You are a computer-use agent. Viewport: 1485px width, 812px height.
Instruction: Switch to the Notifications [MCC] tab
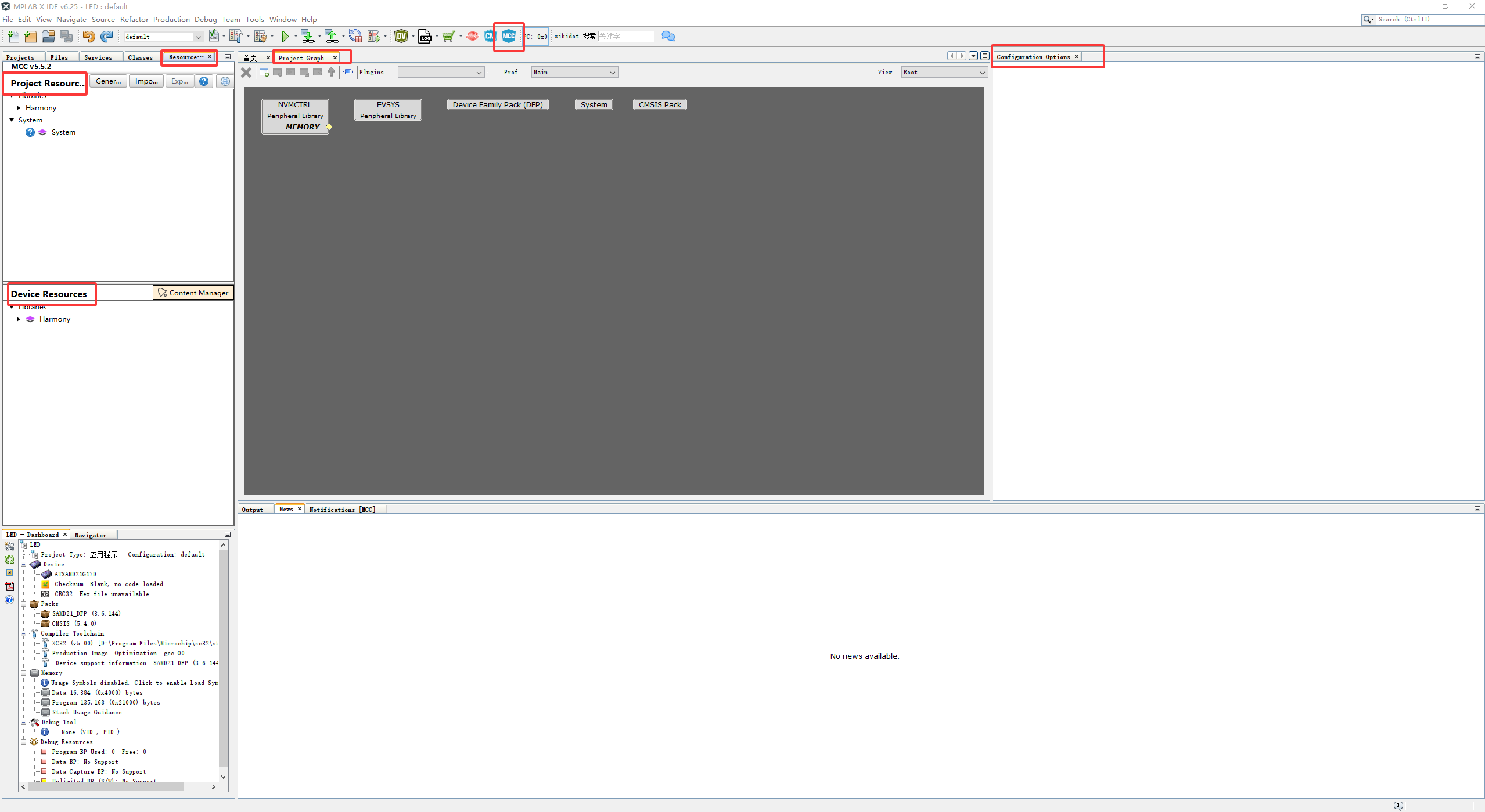[342, 510]
